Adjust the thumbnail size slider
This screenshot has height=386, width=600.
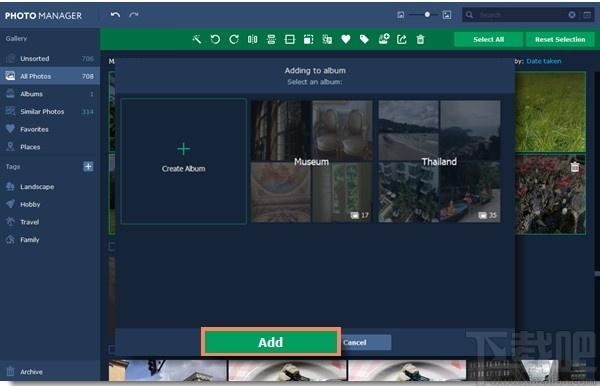click(427, 15)
